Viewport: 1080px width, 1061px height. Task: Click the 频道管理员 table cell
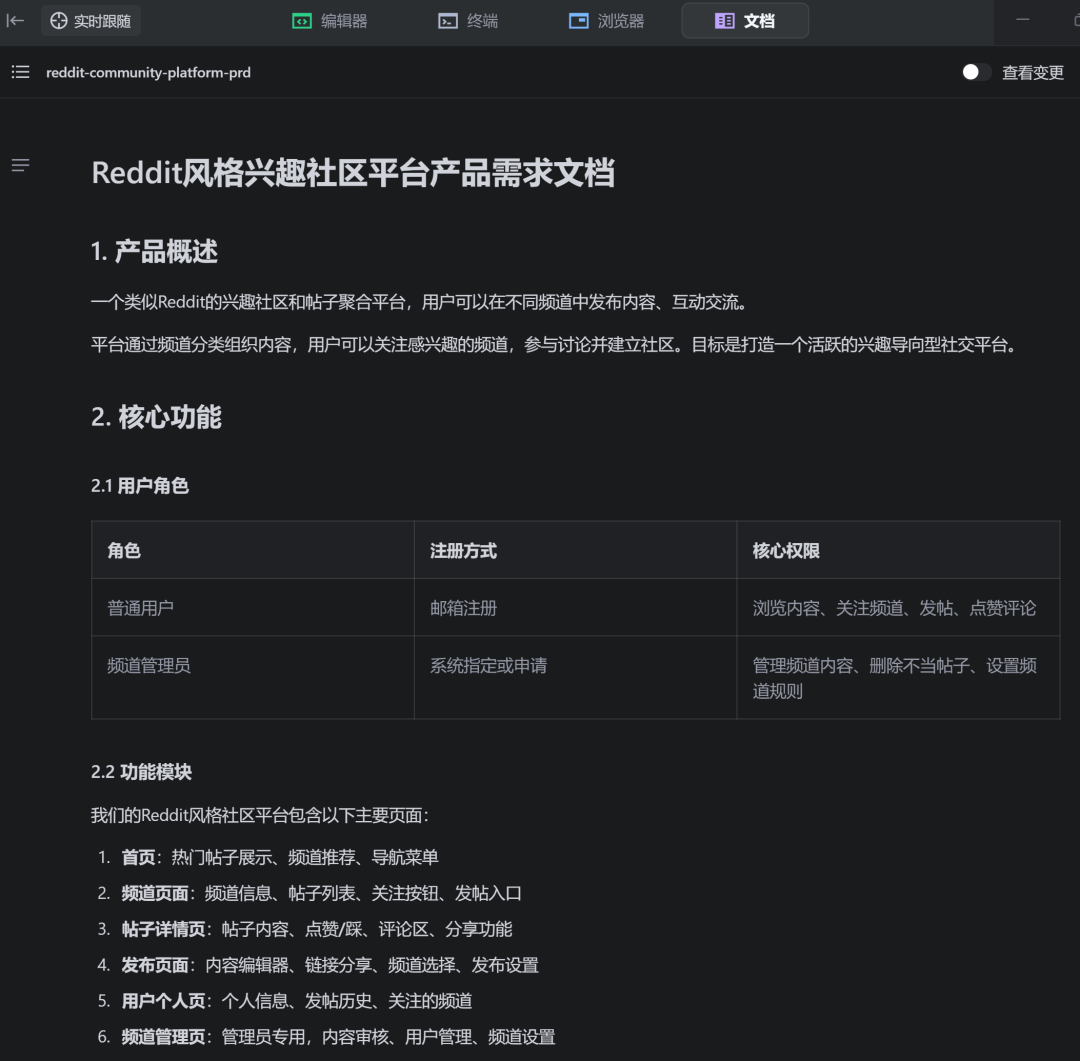pos(253,677)
